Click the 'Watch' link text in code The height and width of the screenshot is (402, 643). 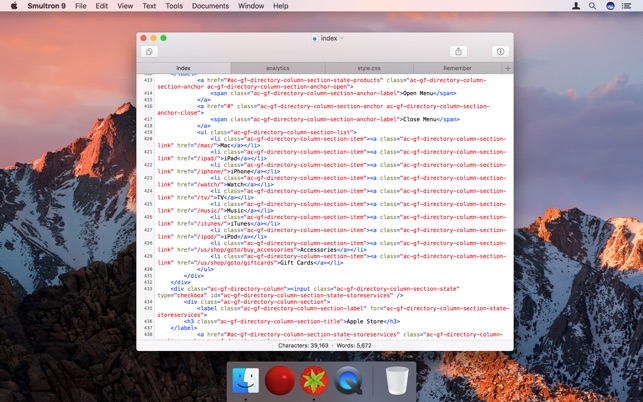[x=235, y=185]
